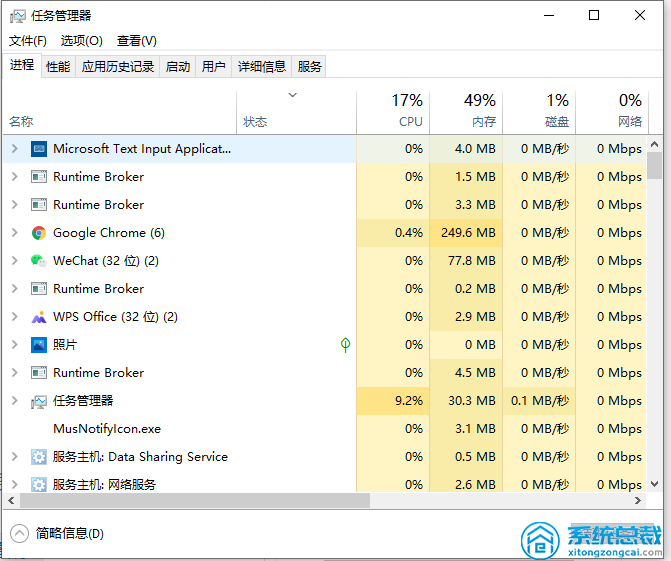Click the WeChat process icon
The width and height of the screenshot is (671, 561).
(x=39, y=261)
